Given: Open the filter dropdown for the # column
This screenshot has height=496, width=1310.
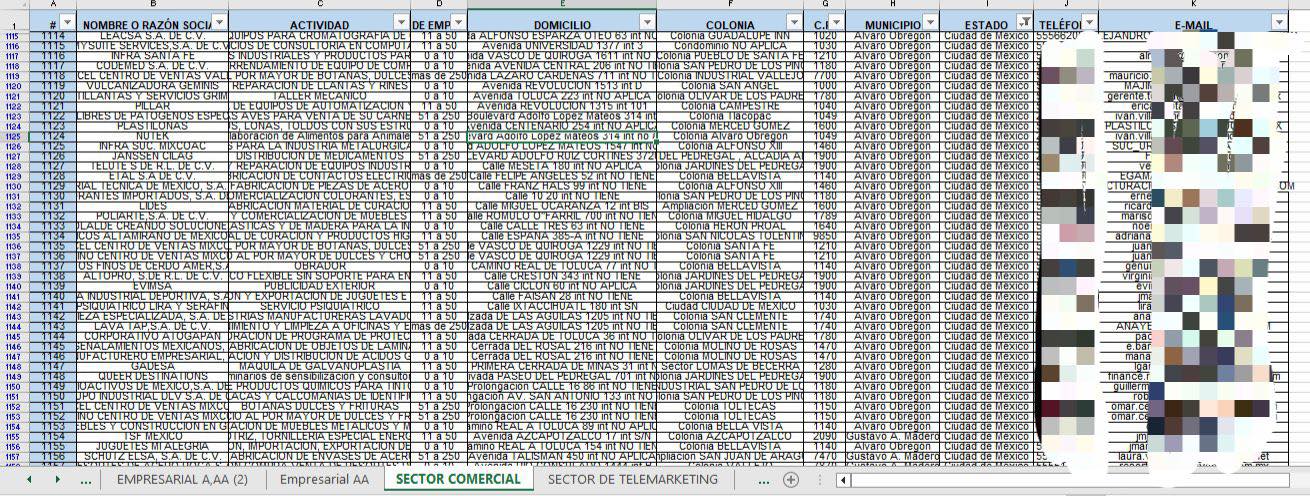Looking at the screenshot, I should coord(67,23).
